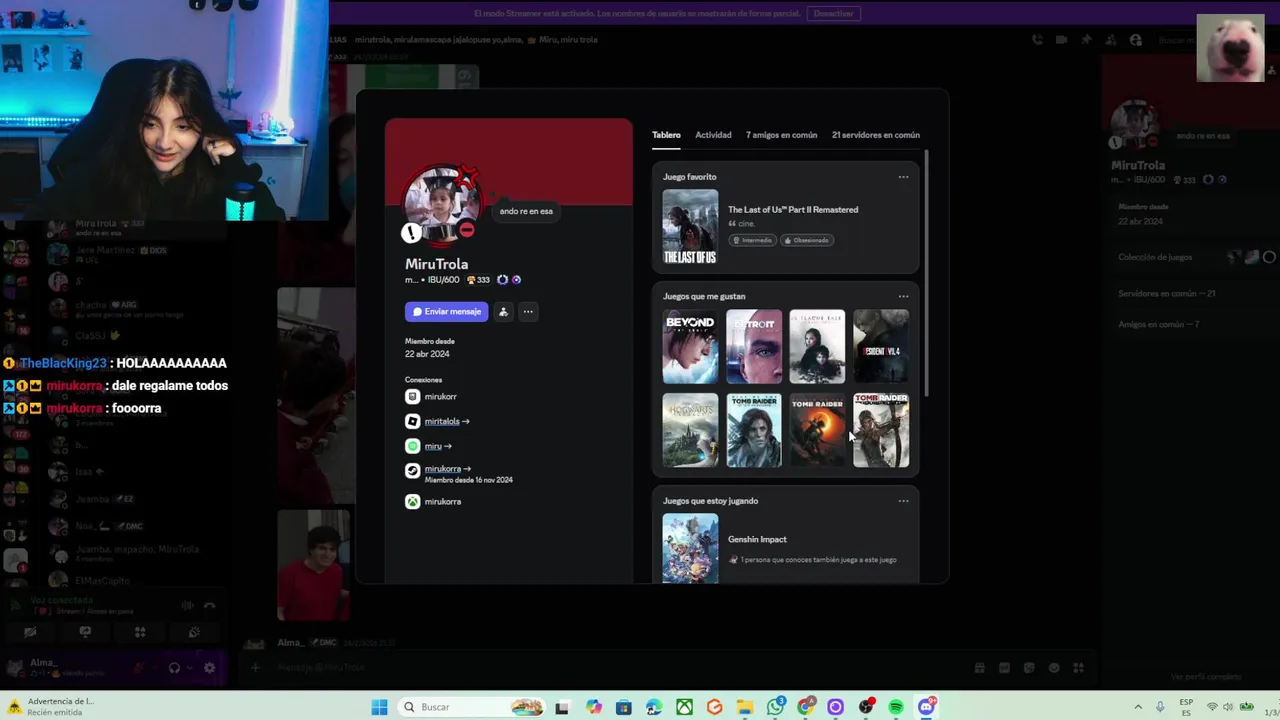Select the Hogwarts Legacy game cover

pos(690,430)
